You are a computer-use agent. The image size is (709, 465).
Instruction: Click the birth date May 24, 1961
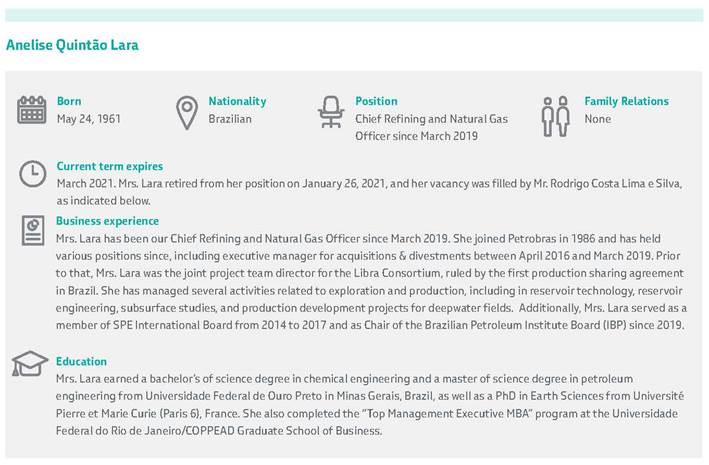click(89, 119)
